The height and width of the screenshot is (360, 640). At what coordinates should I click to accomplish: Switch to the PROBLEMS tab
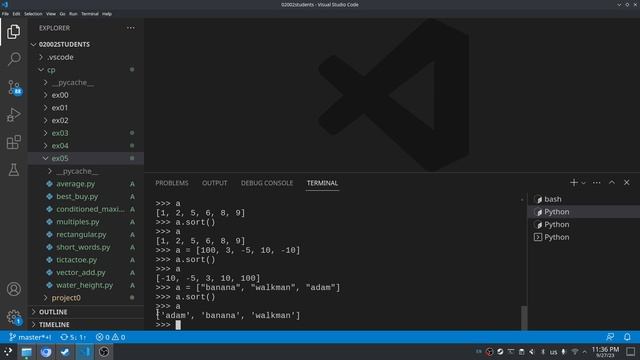click(172, 183)
